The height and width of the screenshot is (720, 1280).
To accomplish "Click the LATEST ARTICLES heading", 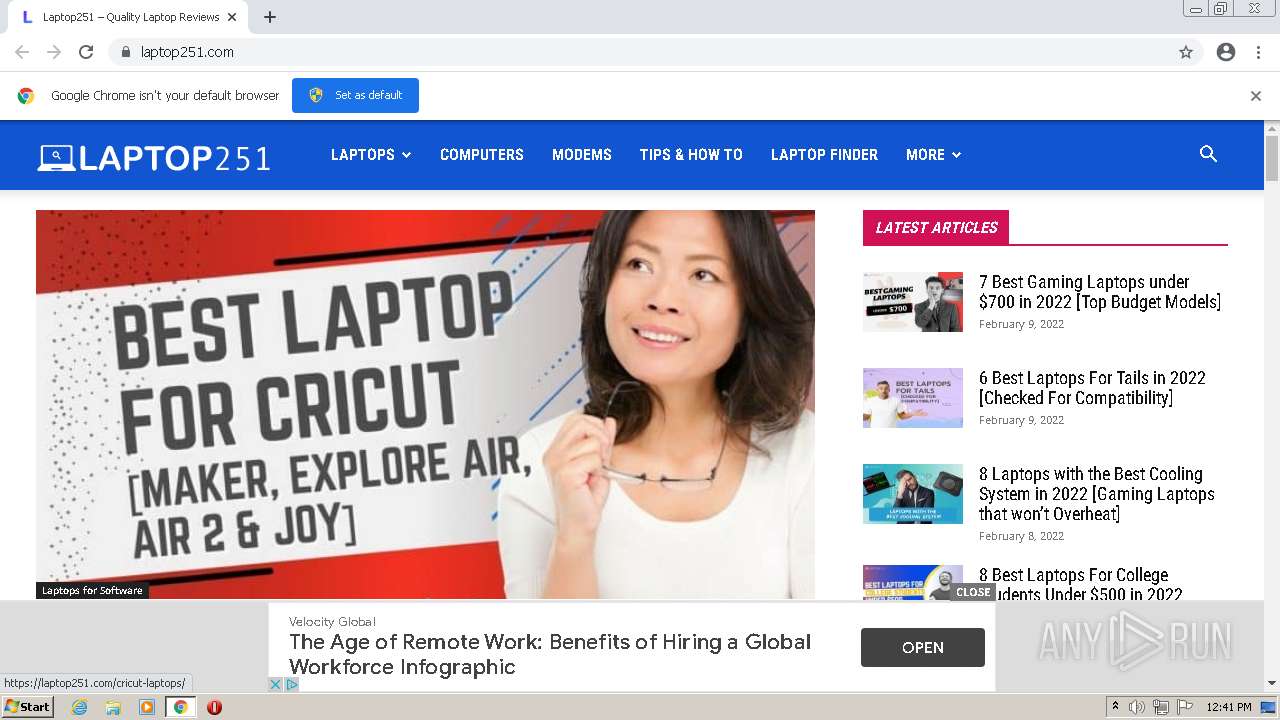I will click(x=936, y=228).
